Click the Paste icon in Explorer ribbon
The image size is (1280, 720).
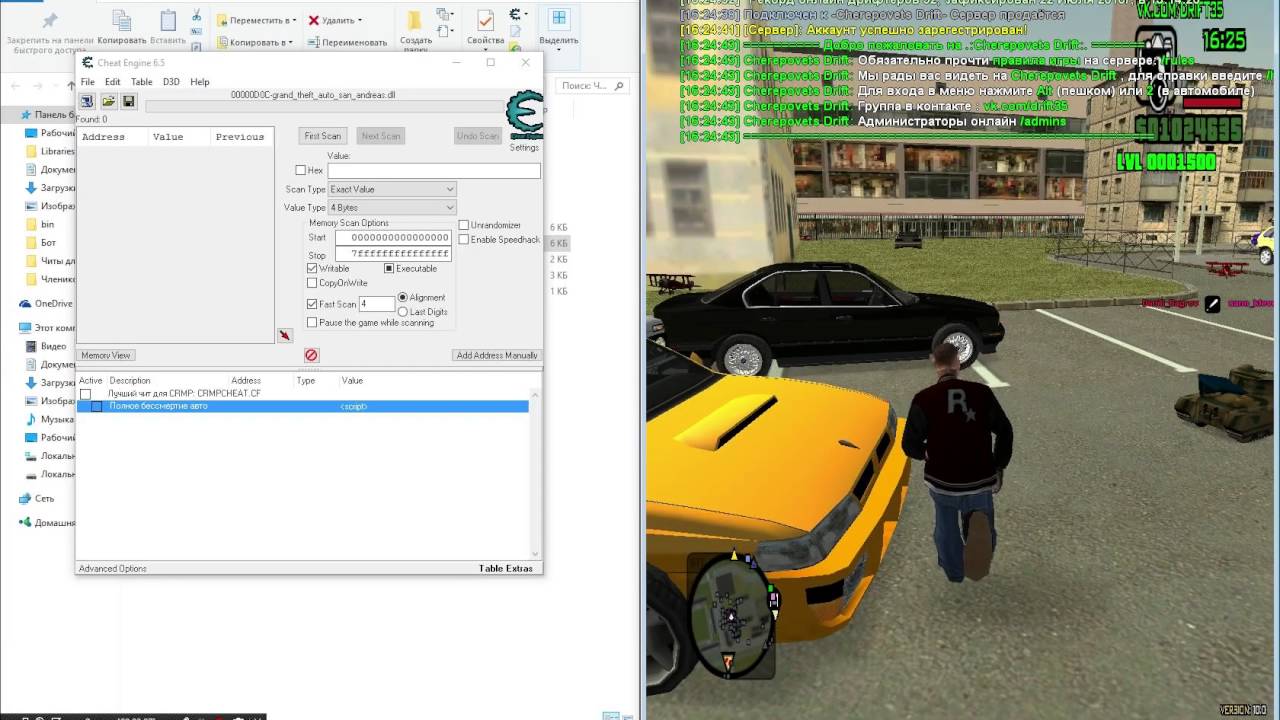(168, 22)
